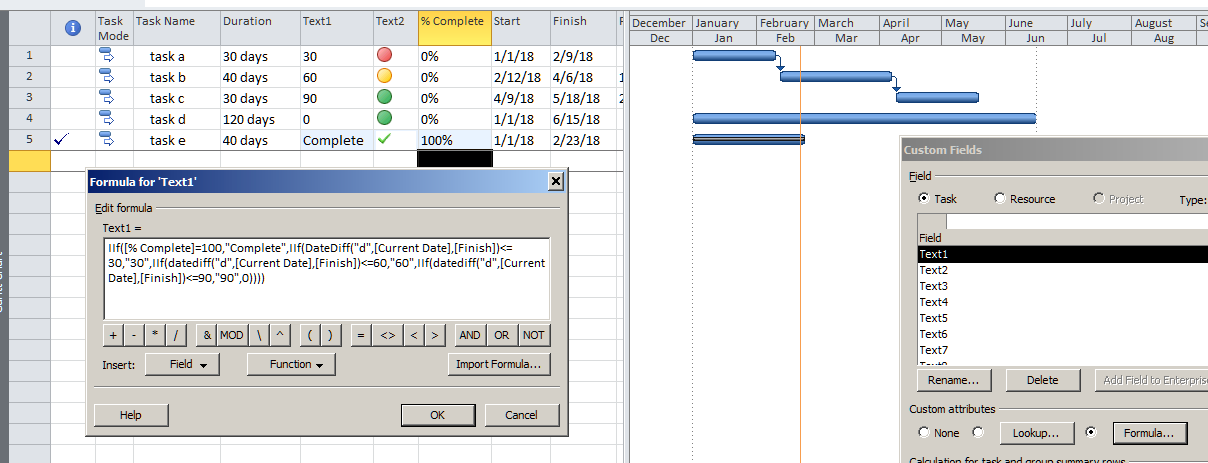Select Text7 in the field list
This screenshot has width=1208, height=463.
[1062, 350]
